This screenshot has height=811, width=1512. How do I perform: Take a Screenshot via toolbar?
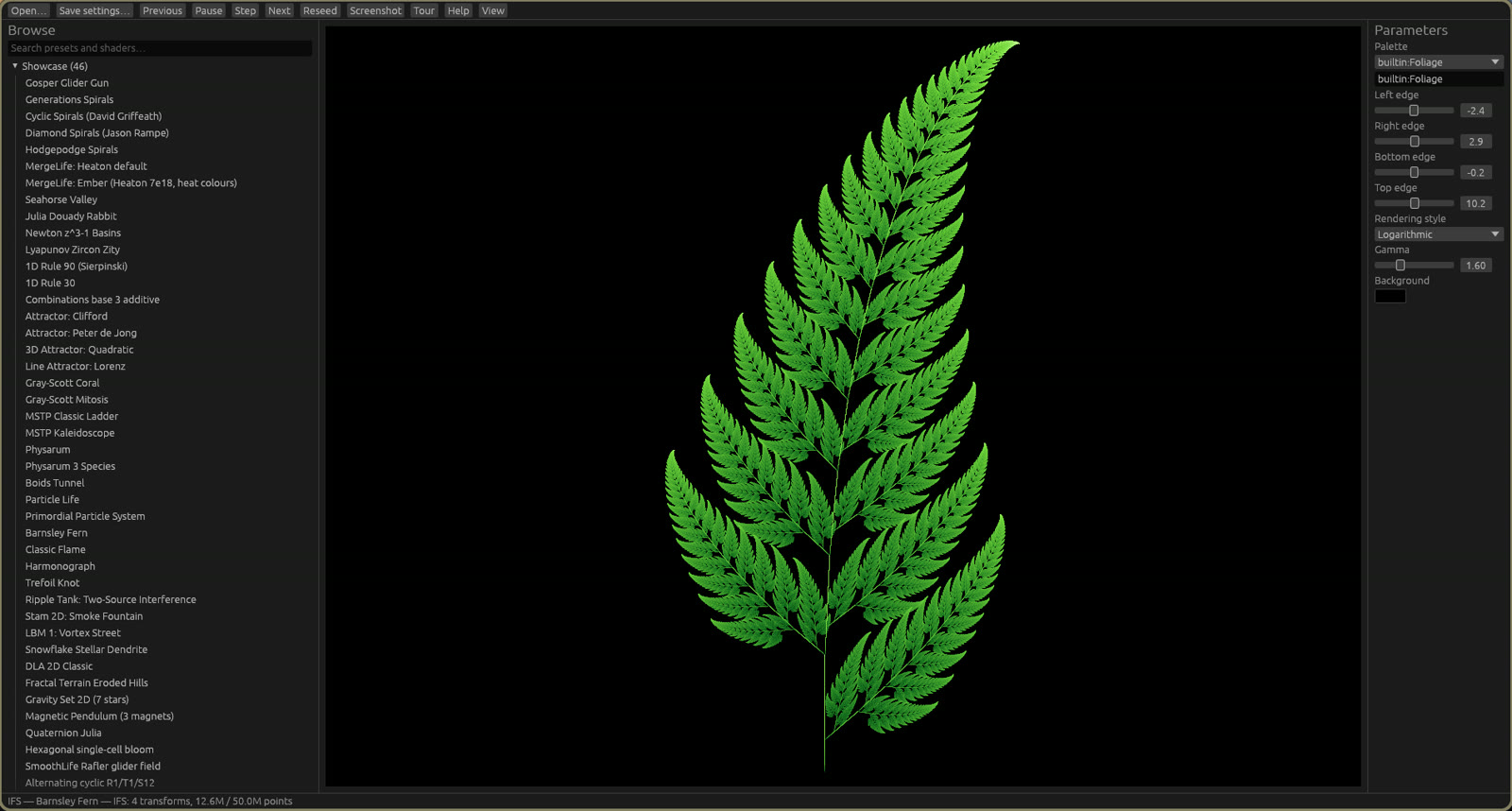point(376,10)
